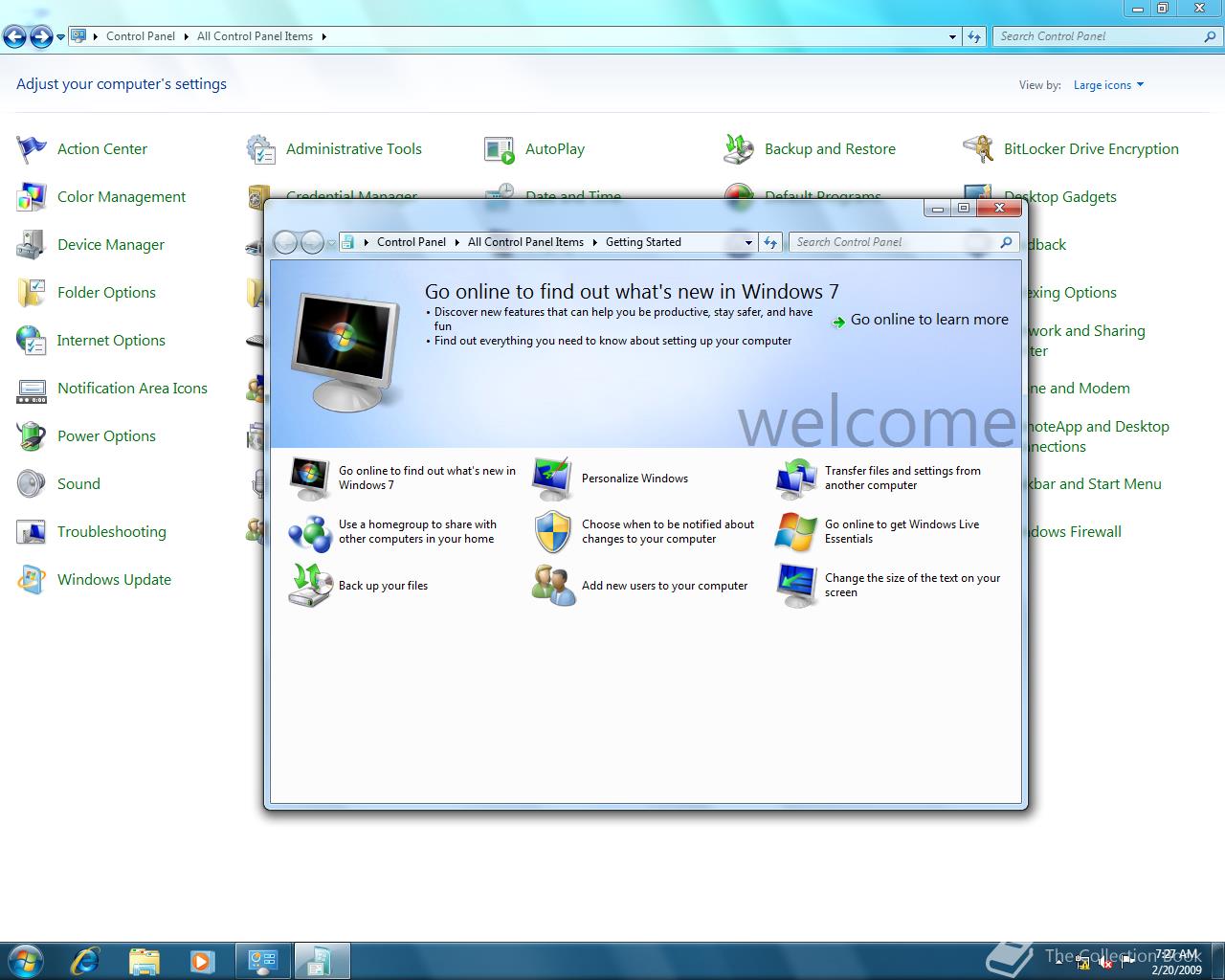Open the Administrative Tools icon
The image size is (1225, 980).
[x=260, y=148]
